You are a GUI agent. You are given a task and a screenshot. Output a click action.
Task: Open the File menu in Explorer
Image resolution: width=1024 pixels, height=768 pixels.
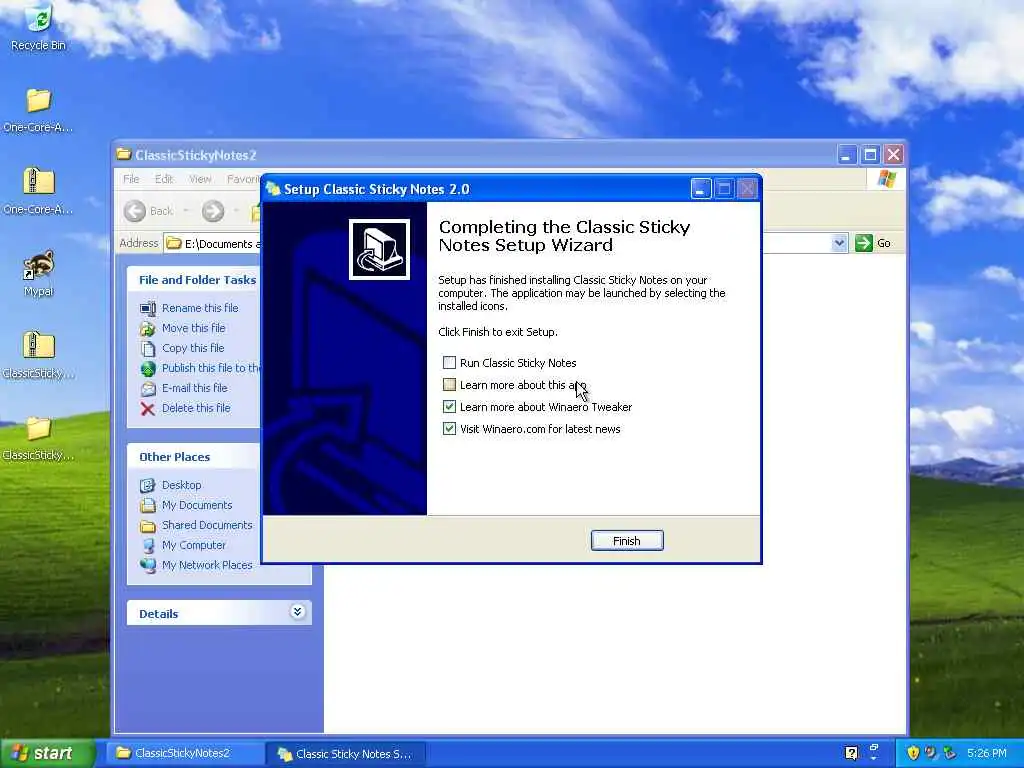tap(131, 179)
